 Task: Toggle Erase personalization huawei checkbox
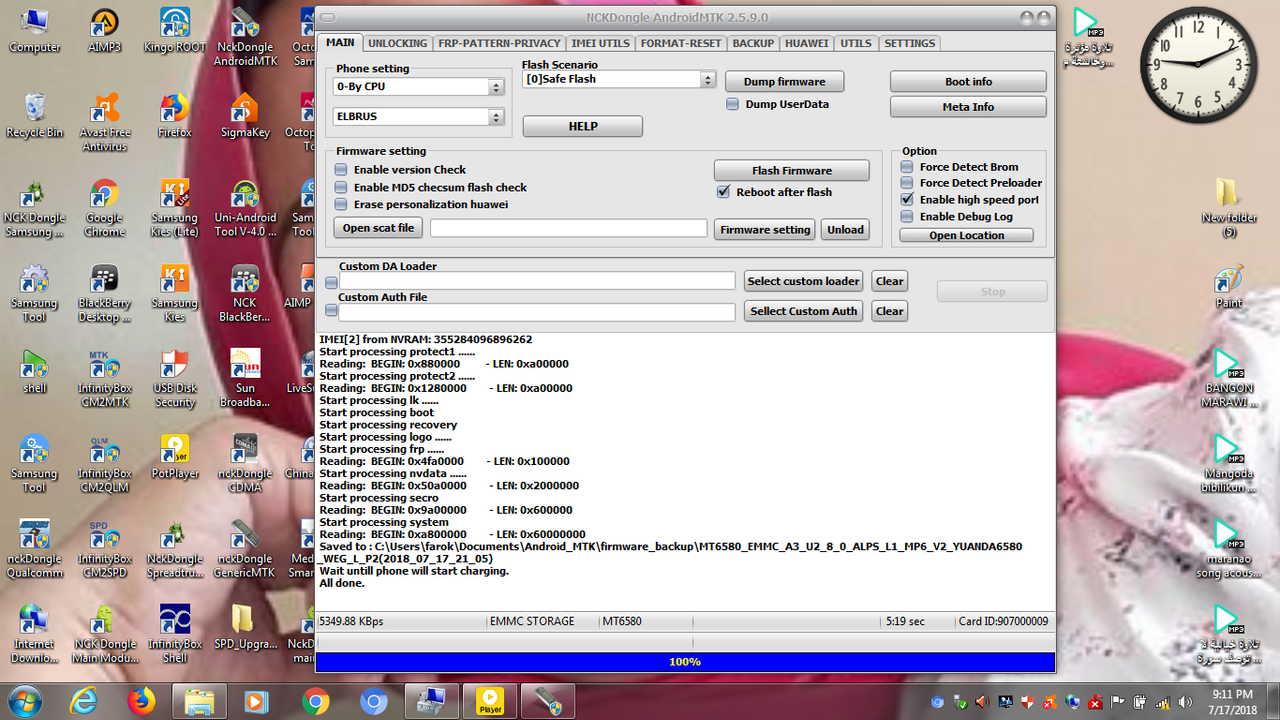pyautogui.click(x=341, y=204)
